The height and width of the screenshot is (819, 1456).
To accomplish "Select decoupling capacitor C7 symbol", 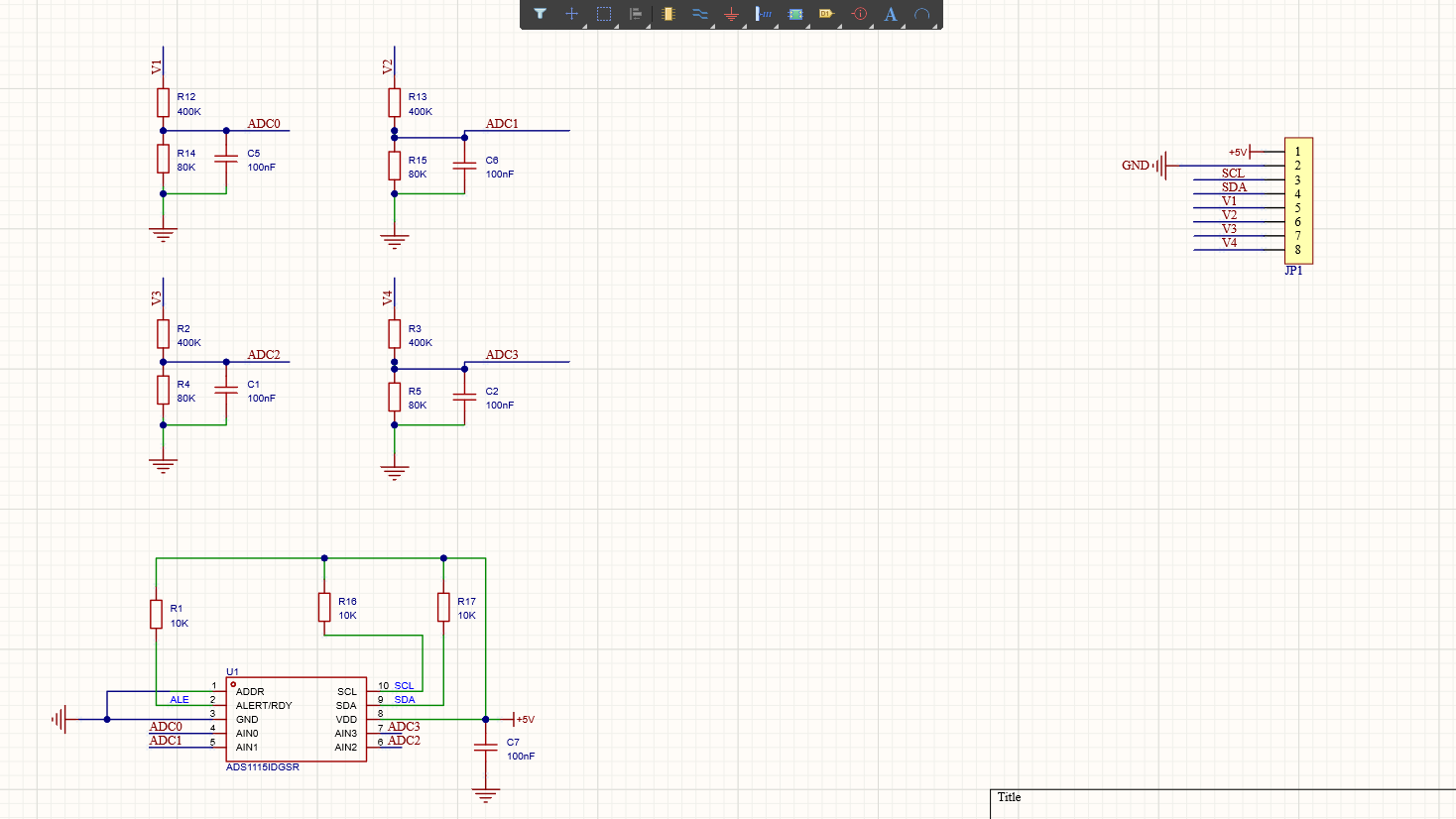I will click(485, 748).
